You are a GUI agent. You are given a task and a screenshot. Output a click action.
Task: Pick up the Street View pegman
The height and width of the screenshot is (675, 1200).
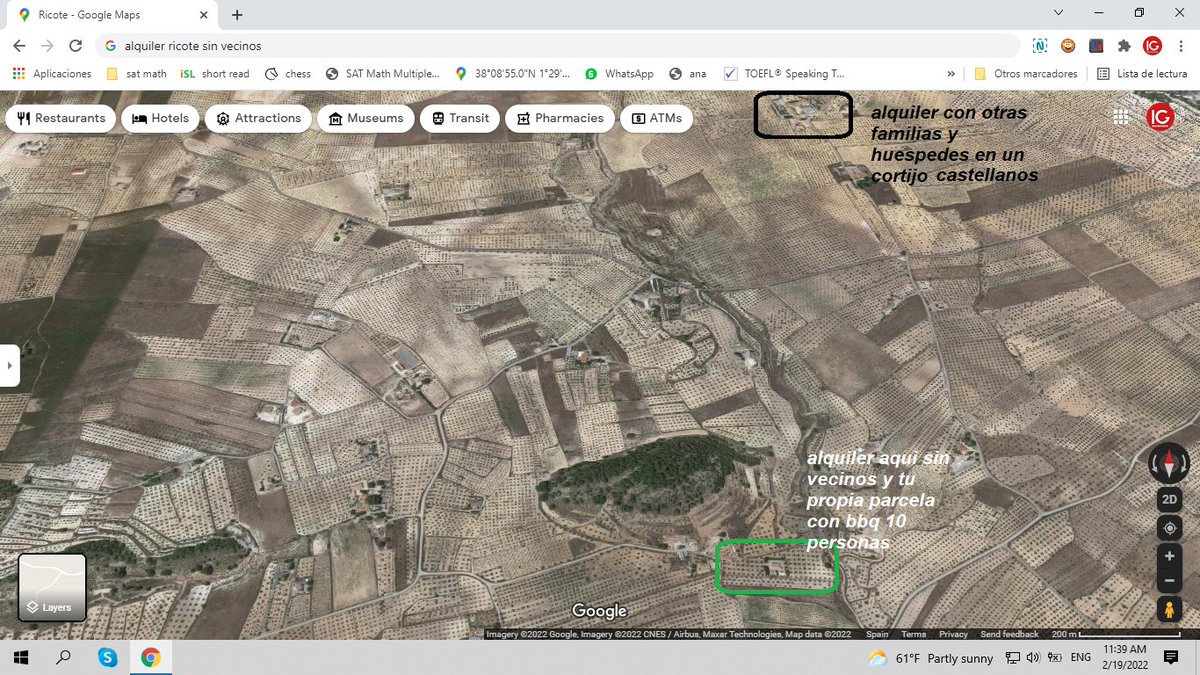click(x=1169, y=609)
